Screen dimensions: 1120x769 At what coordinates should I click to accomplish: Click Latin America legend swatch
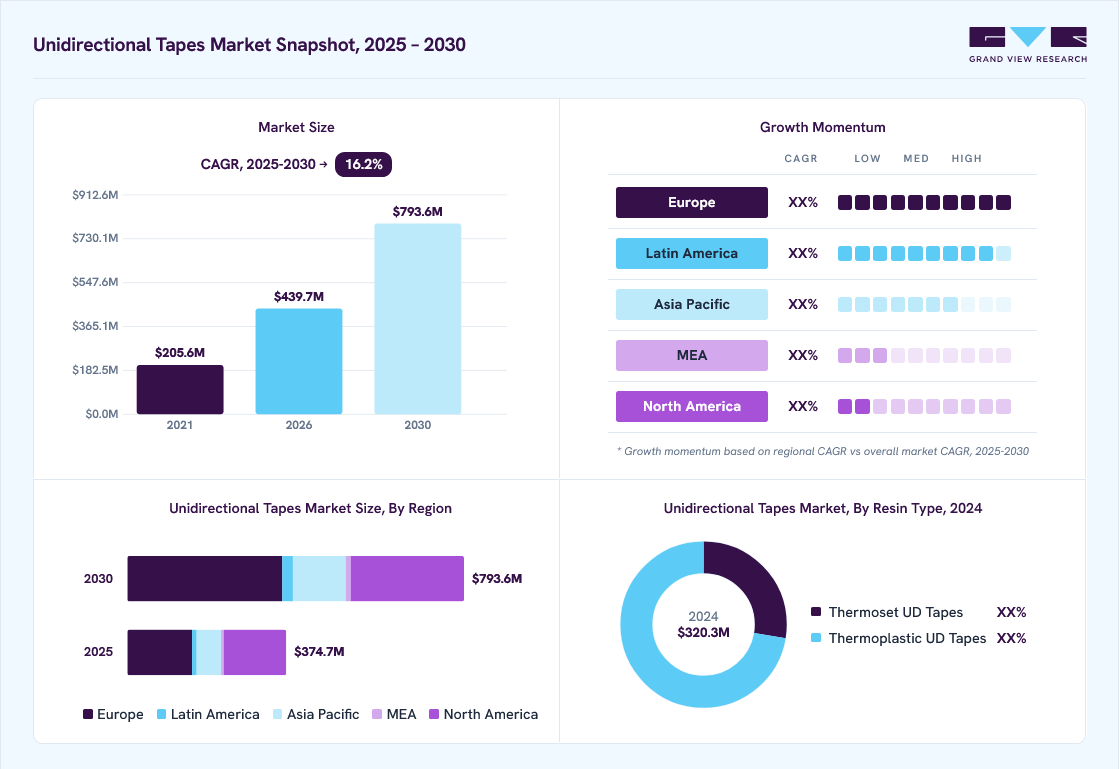[161, 714]
